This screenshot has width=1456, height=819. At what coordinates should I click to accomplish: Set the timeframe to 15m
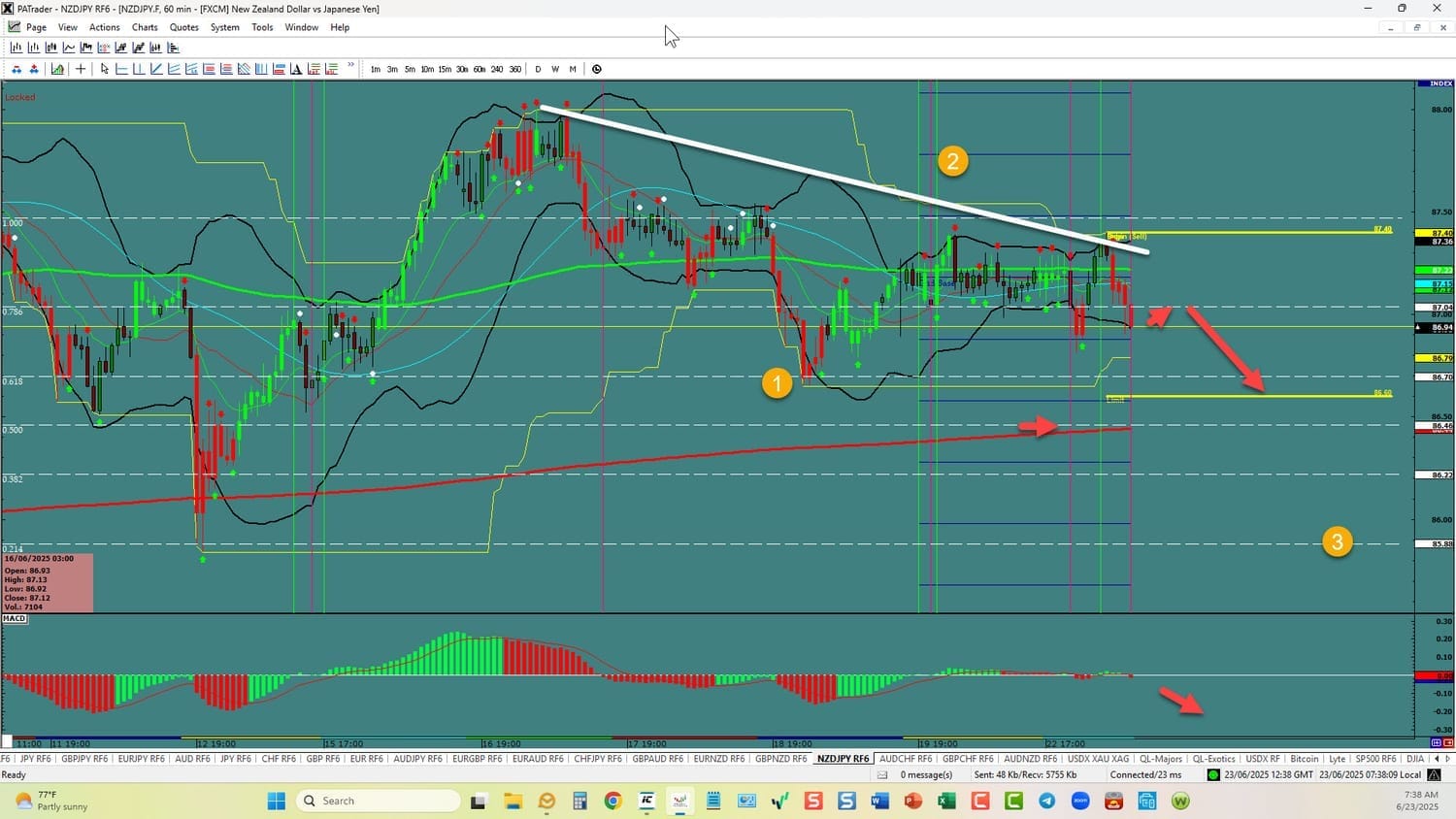(x=445, y=69)
